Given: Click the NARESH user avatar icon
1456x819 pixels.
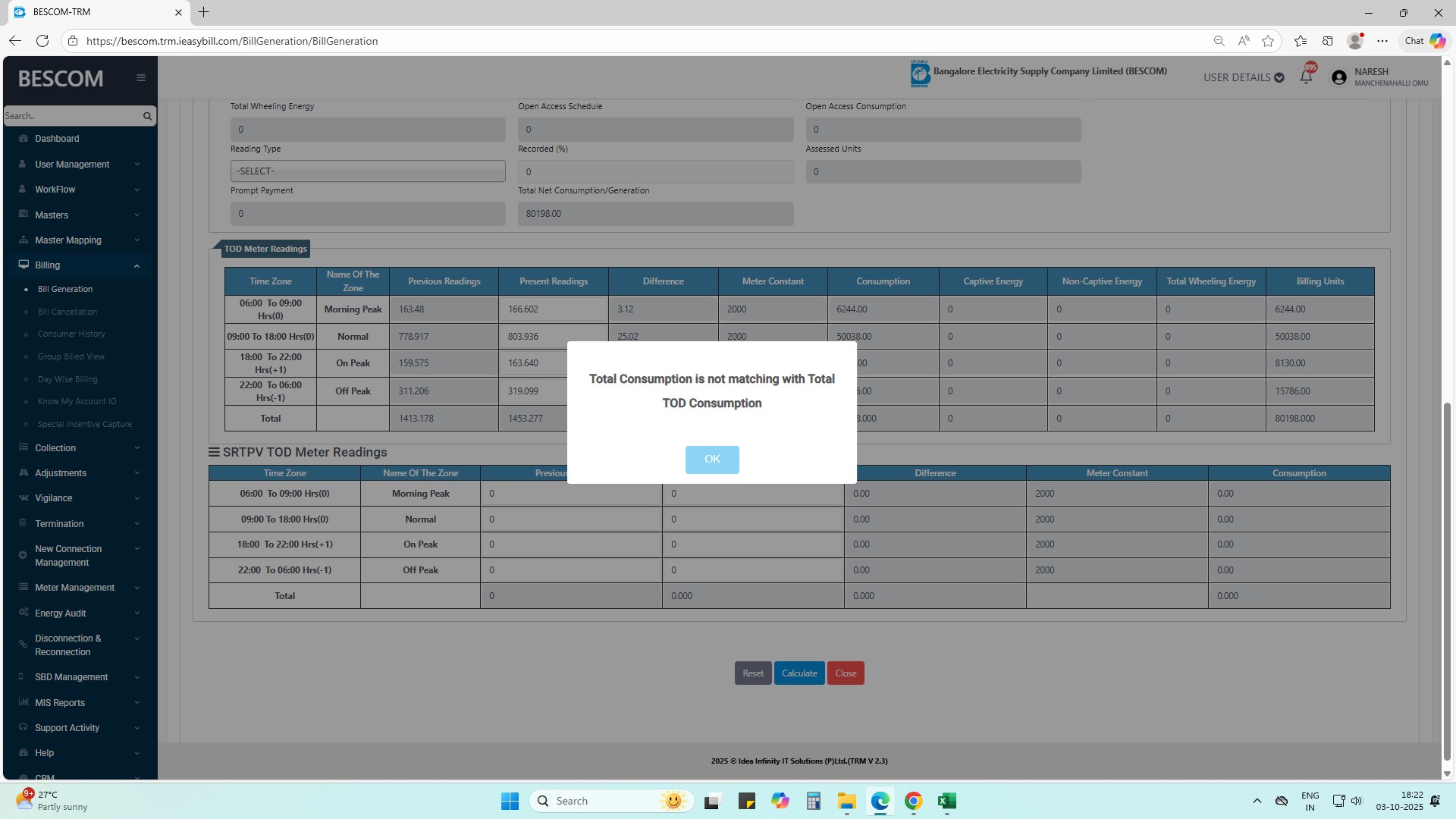Looking at the screenshot, I should pos(1339,77).
